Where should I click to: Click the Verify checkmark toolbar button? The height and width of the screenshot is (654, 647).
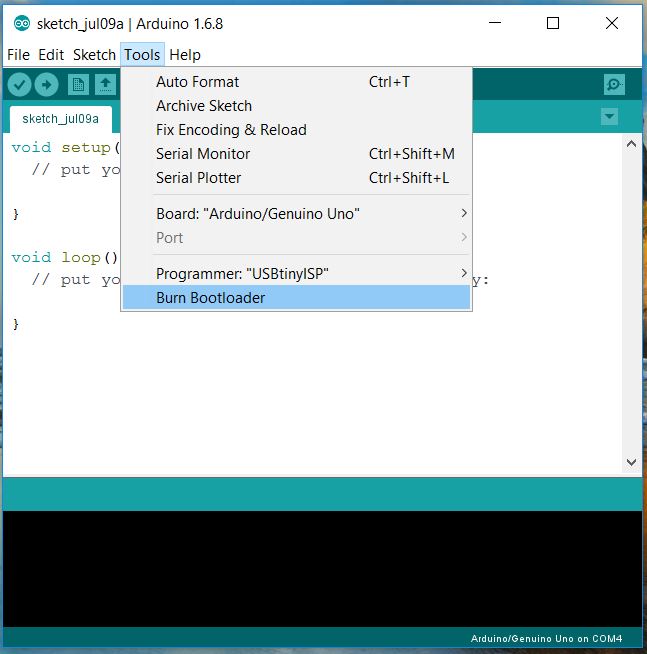19,85
